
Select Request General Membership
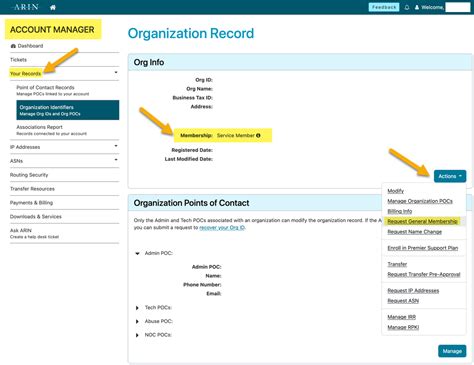tap(422, 221)
